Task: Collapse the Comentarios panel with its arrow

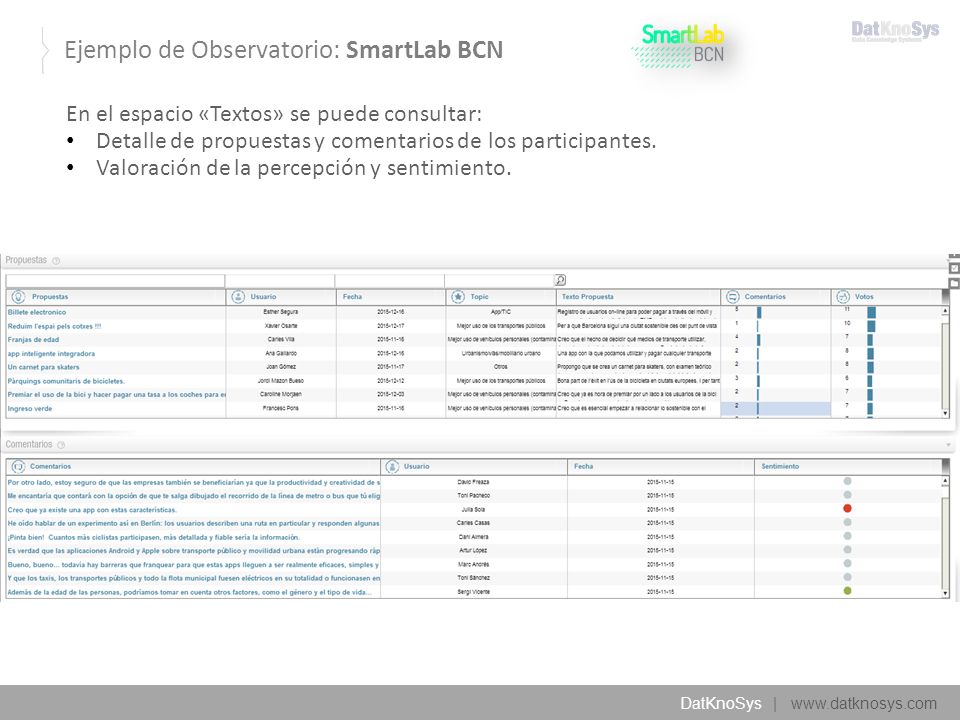Action: [x=948, y=445]
